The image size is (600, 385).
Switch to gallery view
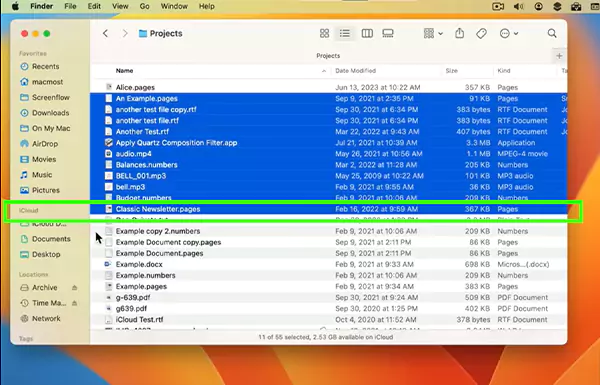click(x=388, y=34)
